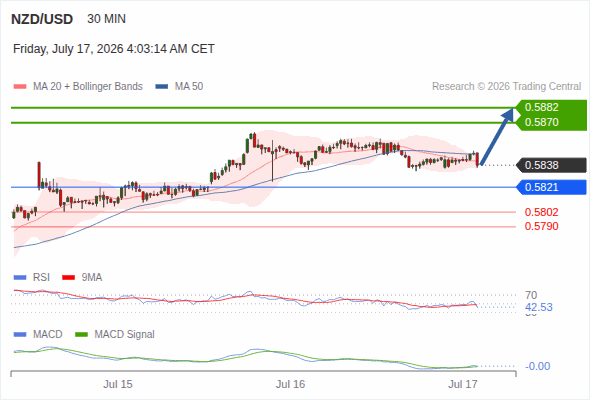Click the green MACD Signal legend marker
Viewport: 590px width, 400px height.
point(81,335)
